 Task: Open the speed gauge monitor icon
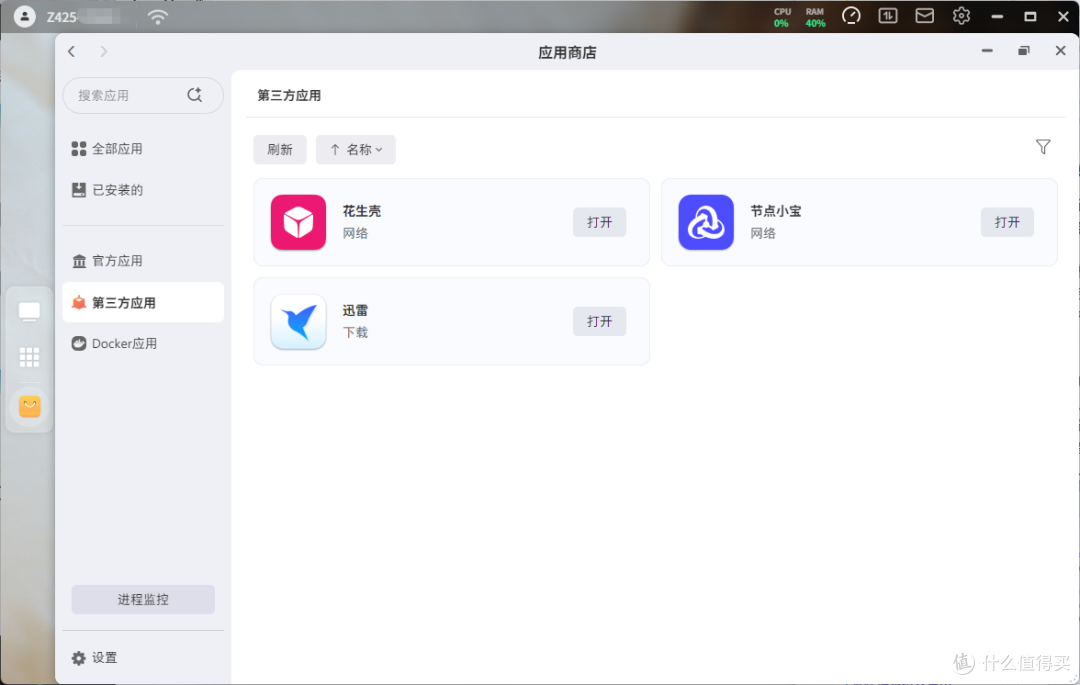coord(851,16)
